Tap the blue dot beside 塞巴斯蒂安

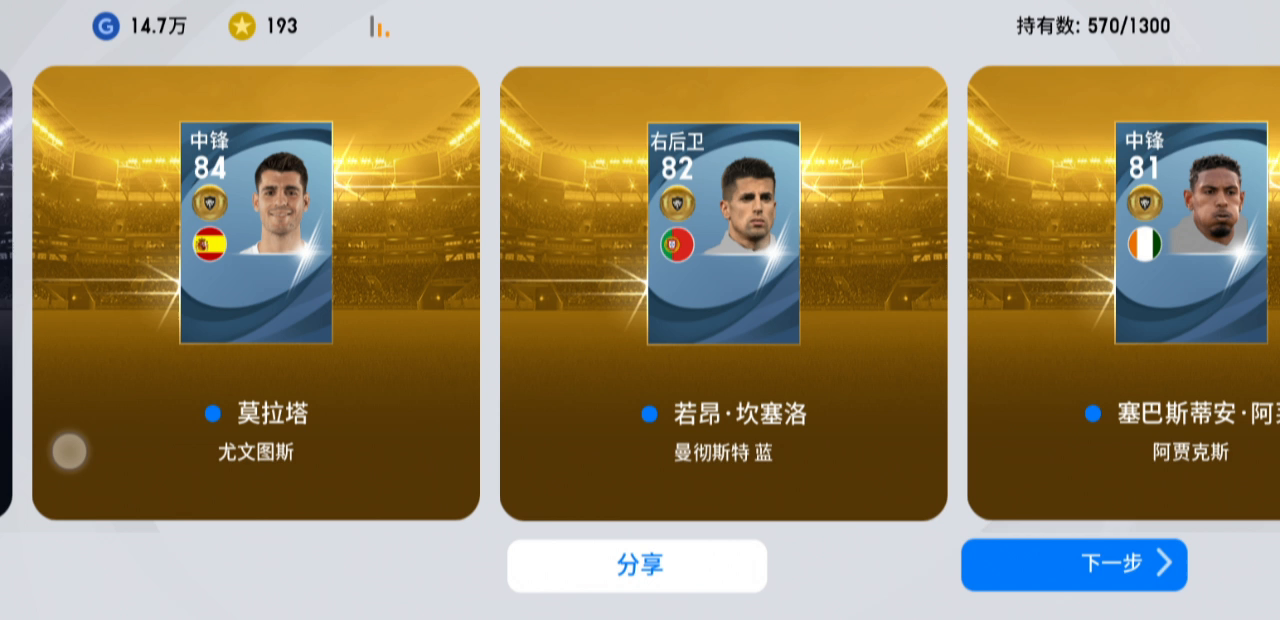pos(1093,413)
